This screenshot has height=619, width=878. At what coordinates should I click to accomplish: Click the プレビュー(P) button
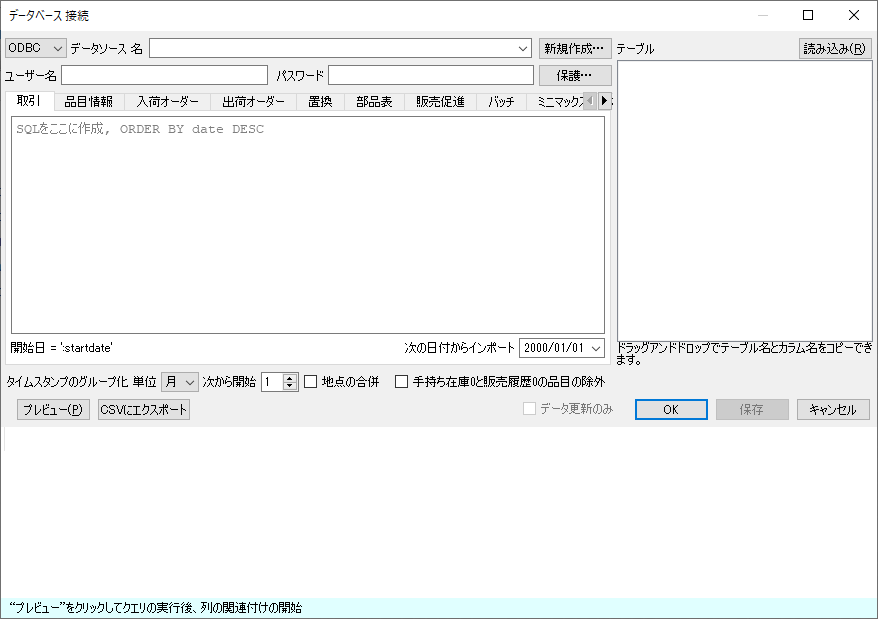(x=53, y=410)
